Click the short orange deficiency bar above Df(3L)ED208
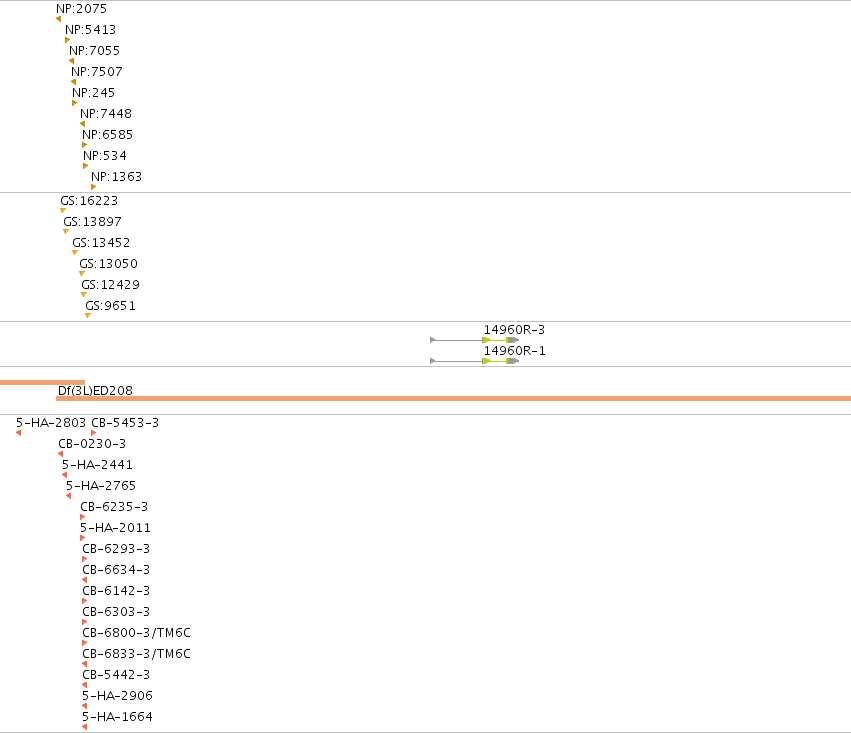Viewport: 851px width, 733px height. (x=42, y=383)
